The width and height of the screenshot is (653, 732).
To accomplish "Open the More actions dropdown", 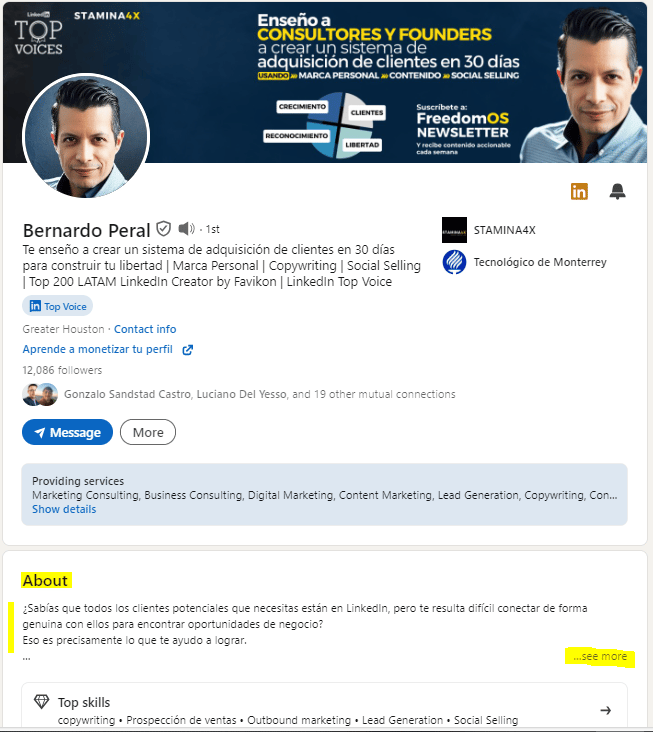I will (148, 432).
